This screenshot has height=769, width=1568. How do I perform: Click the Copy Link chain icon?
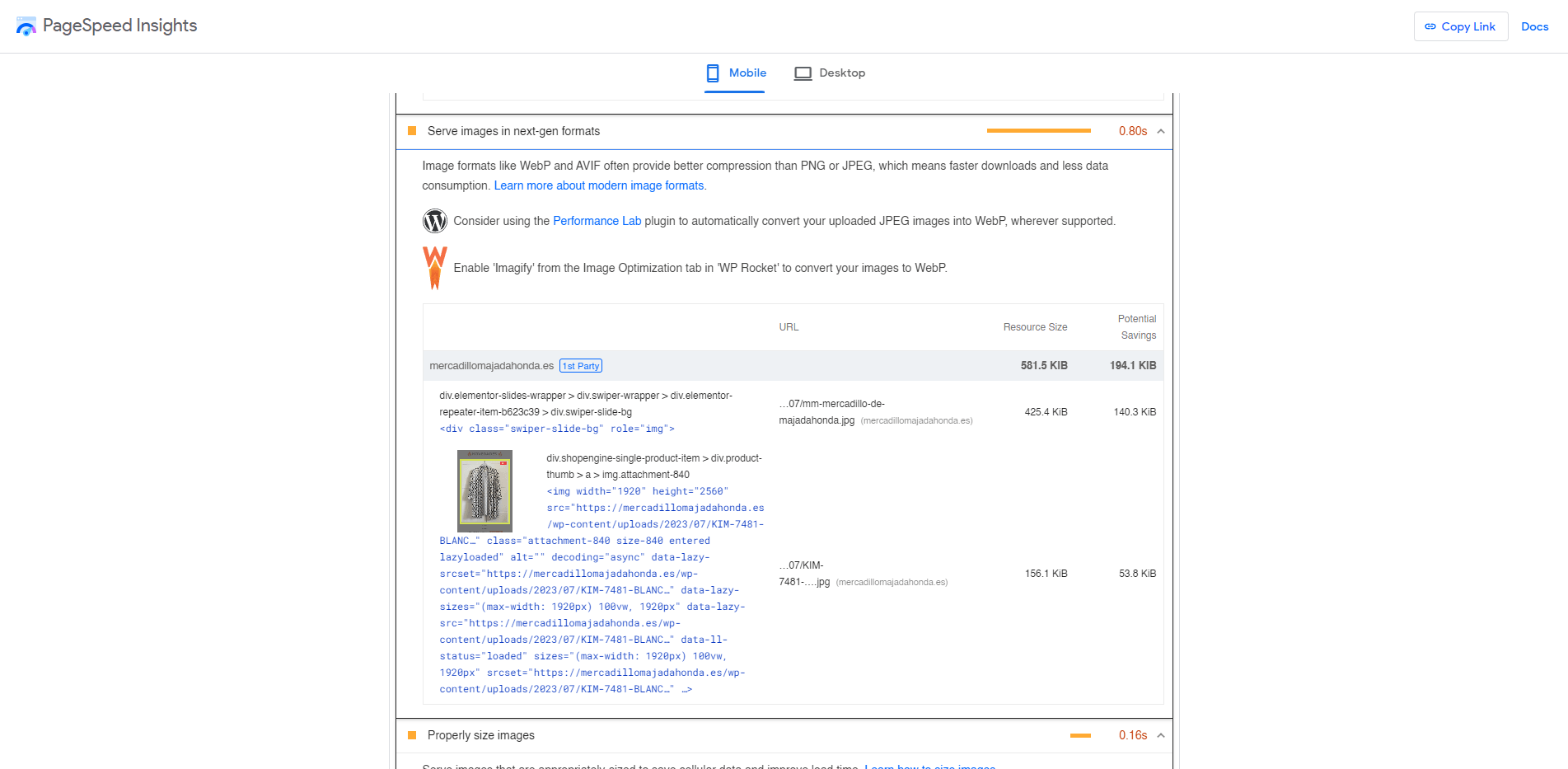pos(1430,26)
